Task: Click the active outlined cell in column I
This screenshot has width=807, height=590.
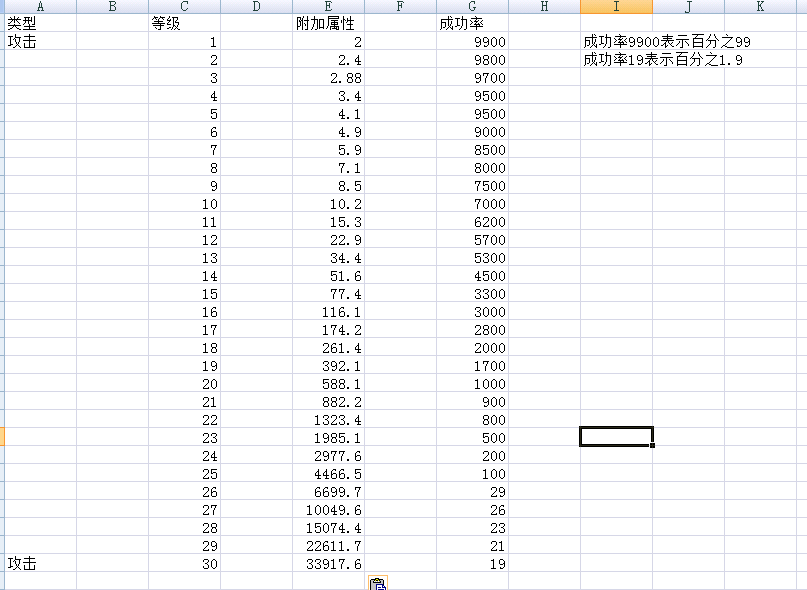Action: click(616, 436)
